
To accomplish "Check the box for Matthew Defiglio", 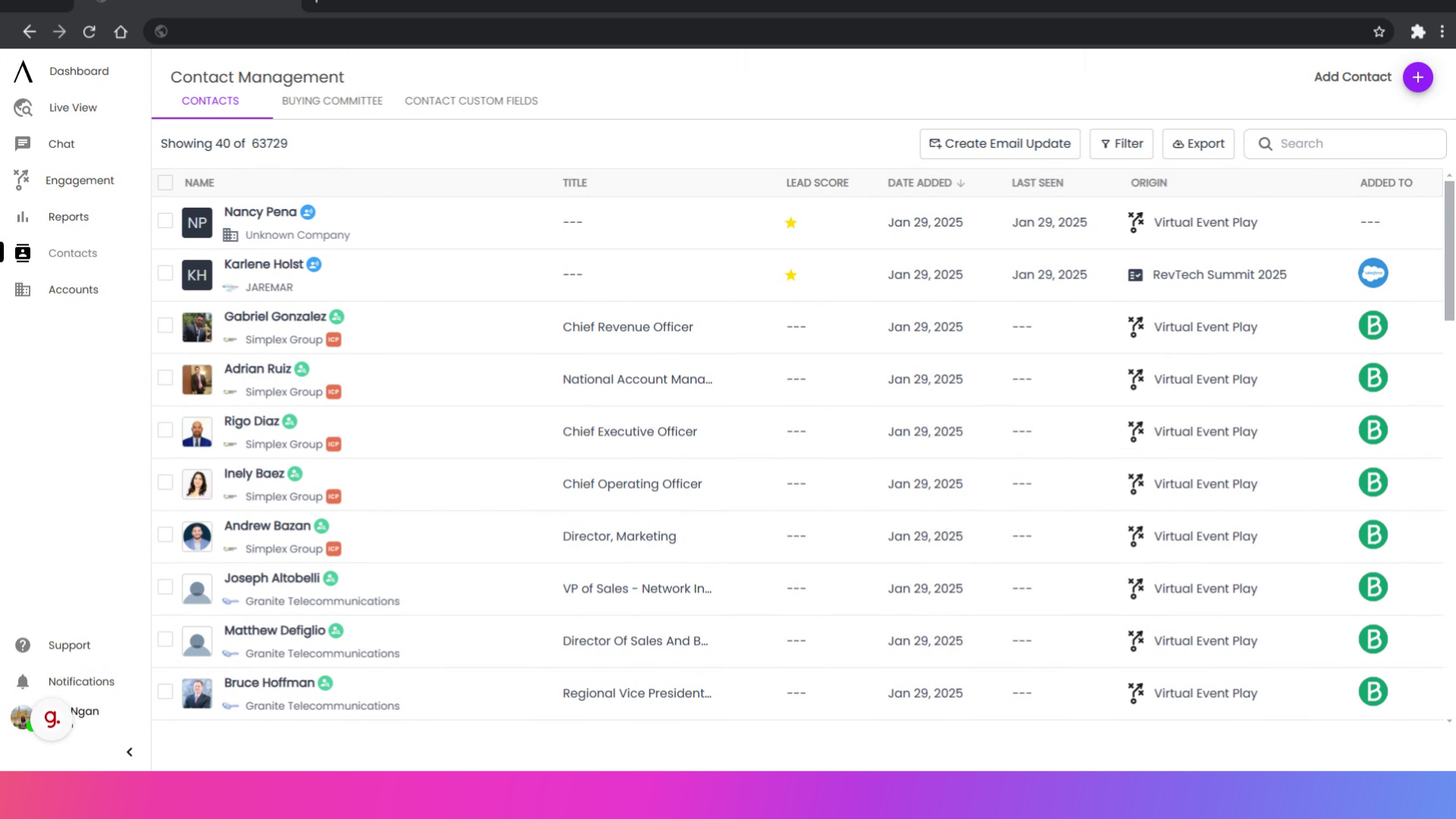I will tap(165, 639).
